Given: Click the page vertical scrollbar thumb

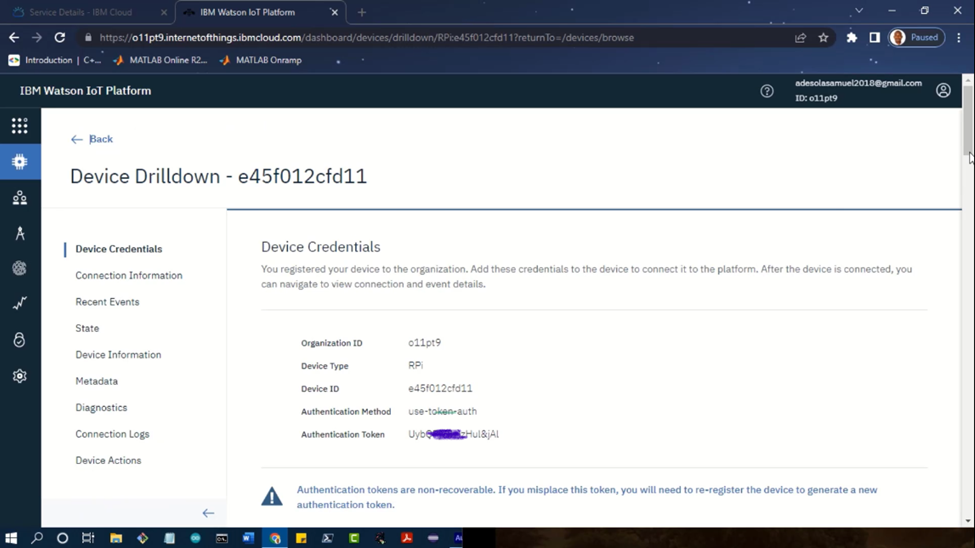Looking at the screenshot, I should pos(968,119).
